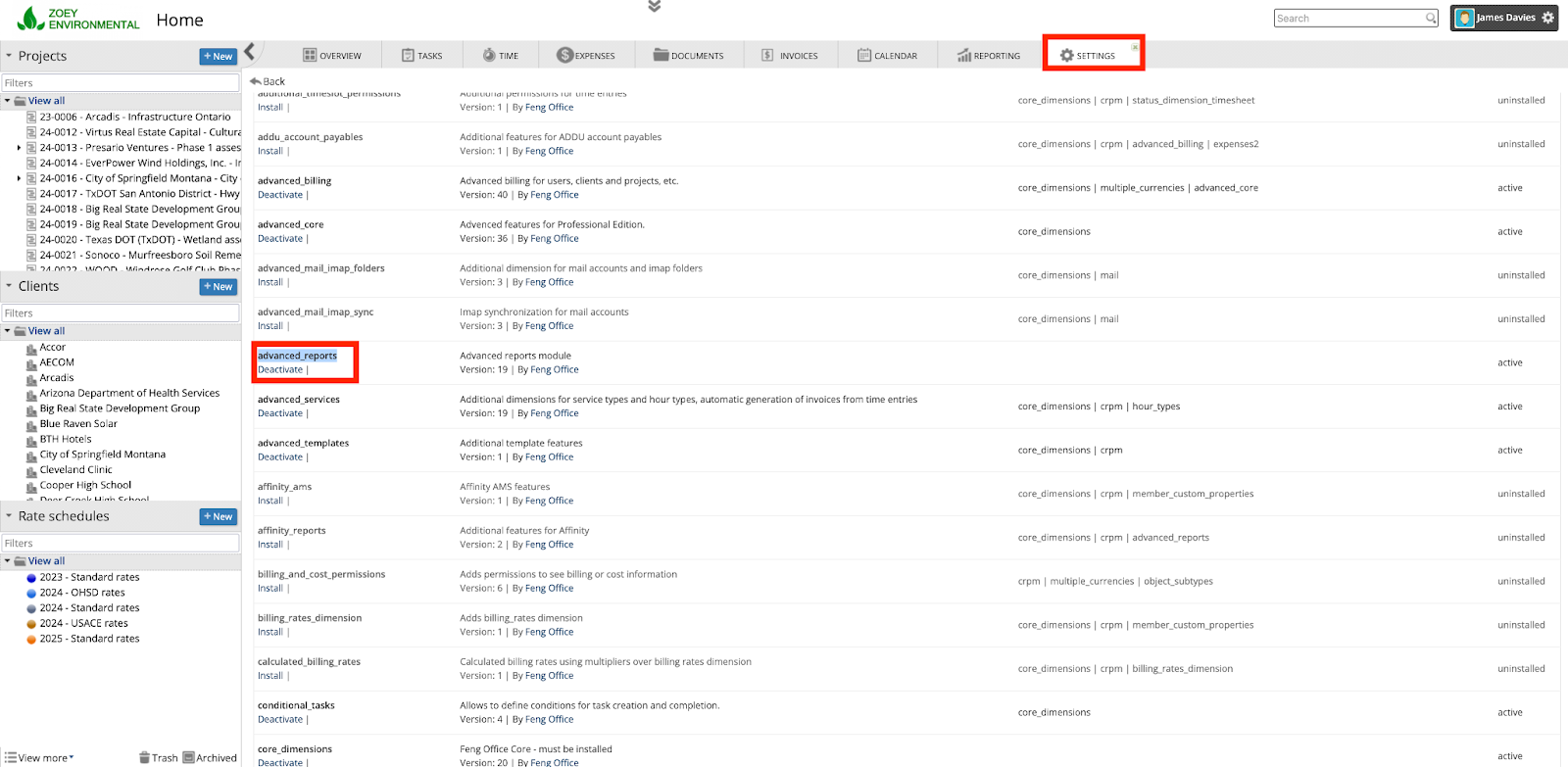Open the Expenses tab

[586, 56]
